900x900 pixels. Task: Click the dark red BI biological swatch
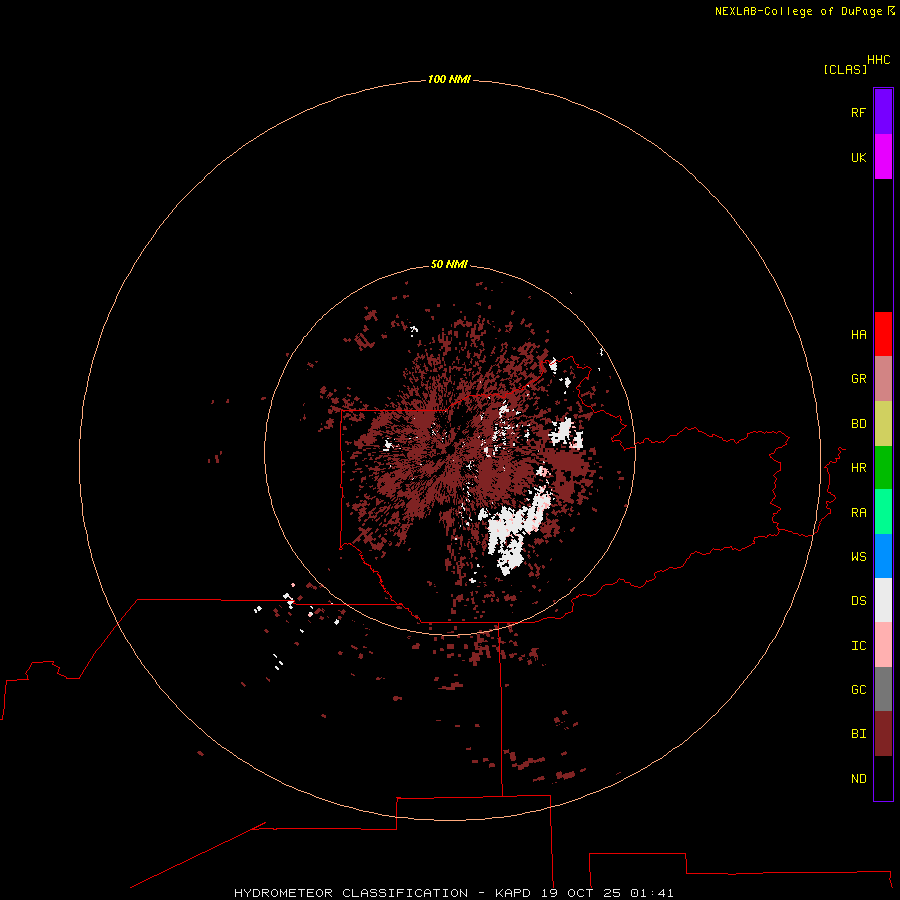pyautogui.click(x=883, y=734)
